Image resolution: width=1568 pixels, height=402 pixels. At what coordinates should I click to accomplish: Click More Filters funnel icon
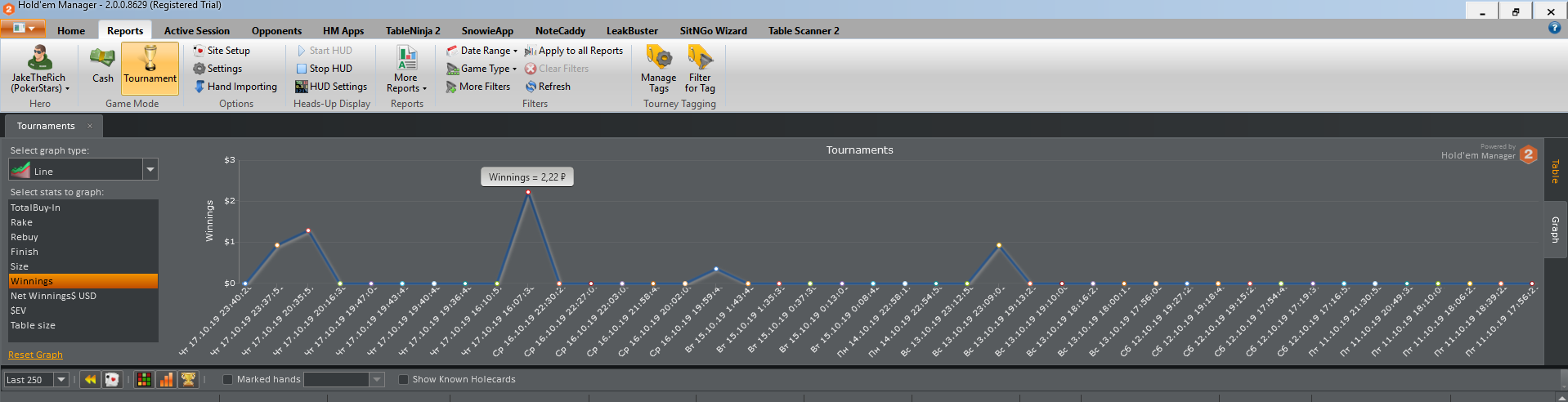451,87
